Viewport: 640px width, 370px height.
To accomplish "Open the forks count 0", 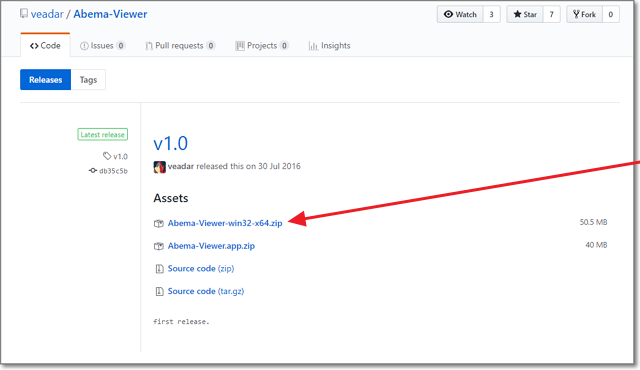I will pos(611,14).
